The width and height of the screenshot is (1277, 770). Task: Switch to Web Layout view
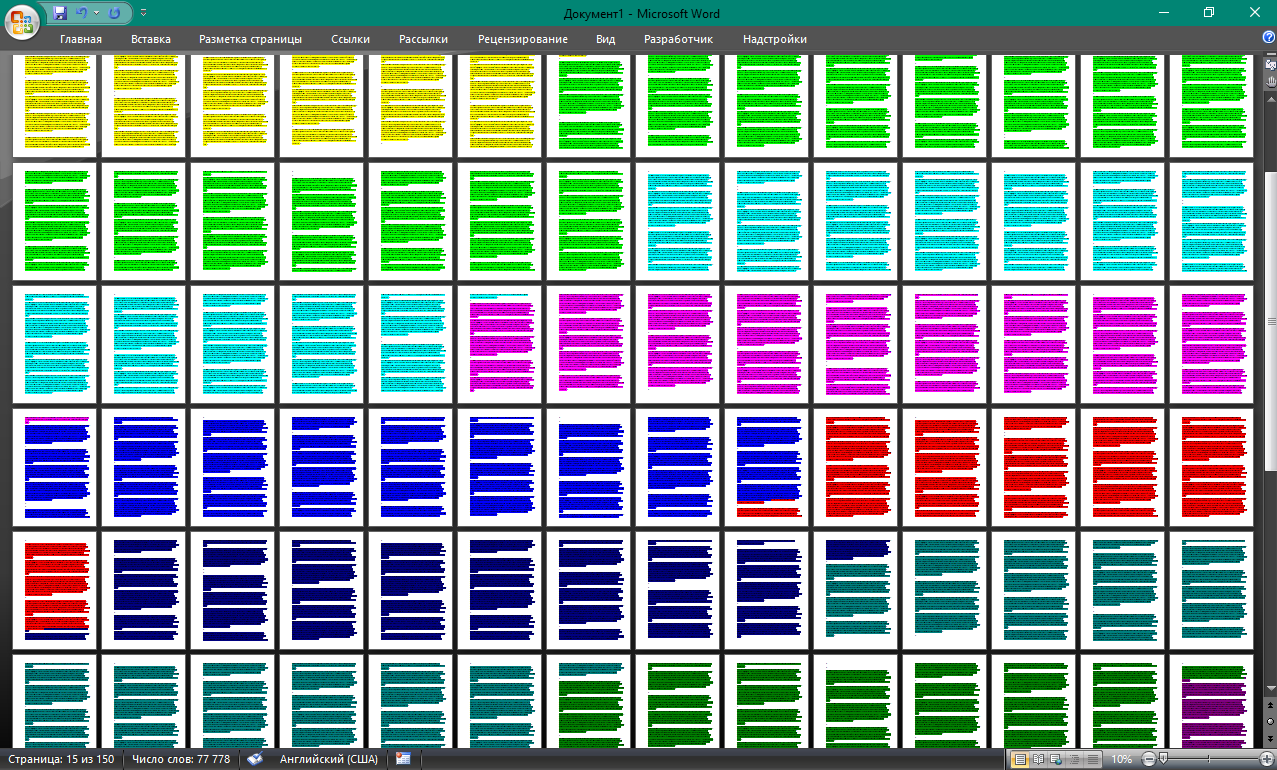[x=1056, y=759]
